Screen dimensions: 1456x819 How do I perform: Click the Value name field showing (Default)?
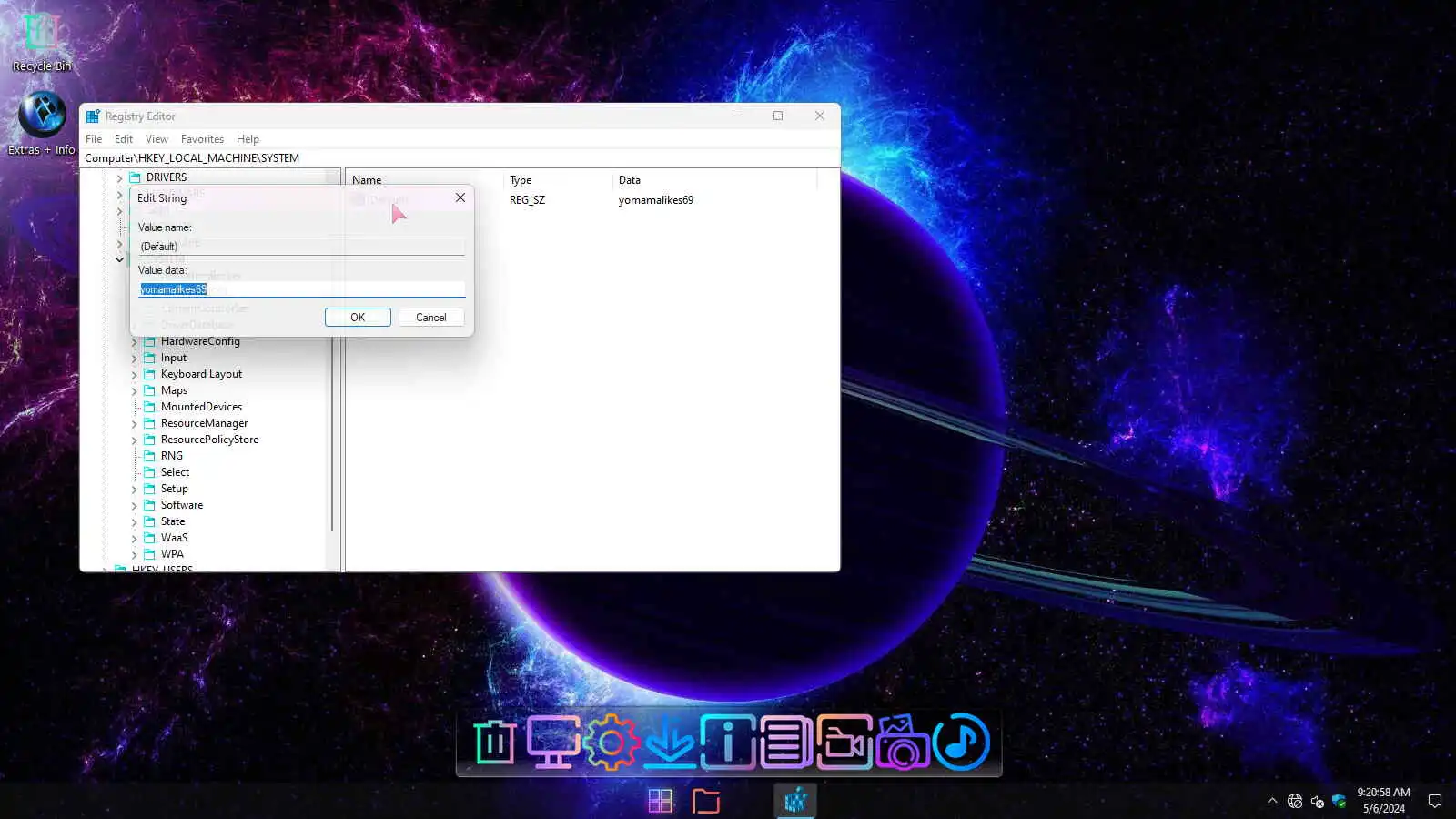click(x=302, y=247)
